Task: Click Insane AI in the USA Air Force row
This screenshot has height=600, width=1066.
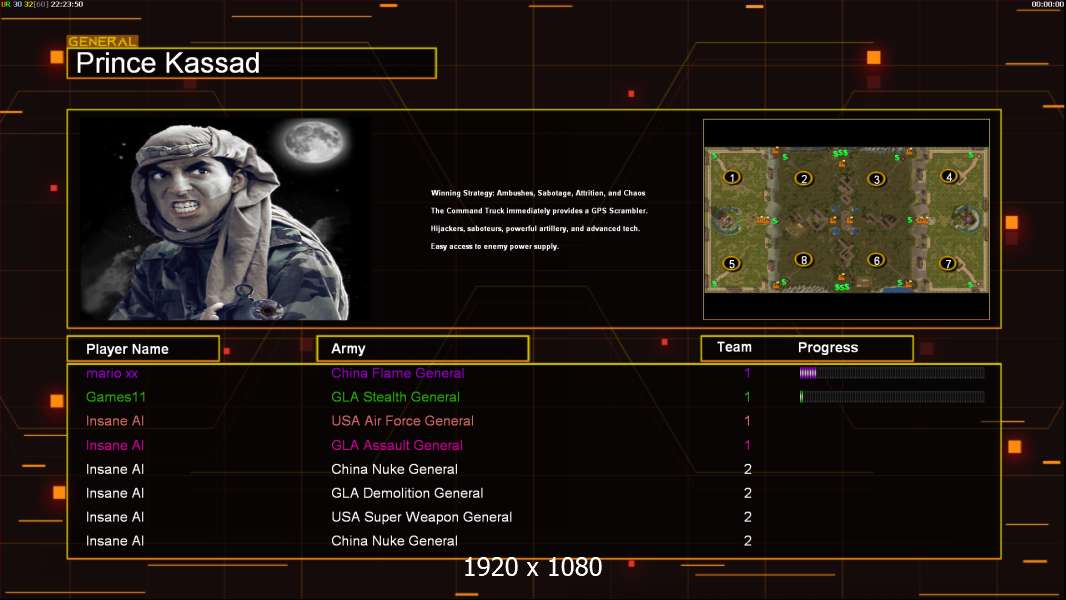Action: tap(115, 421)
